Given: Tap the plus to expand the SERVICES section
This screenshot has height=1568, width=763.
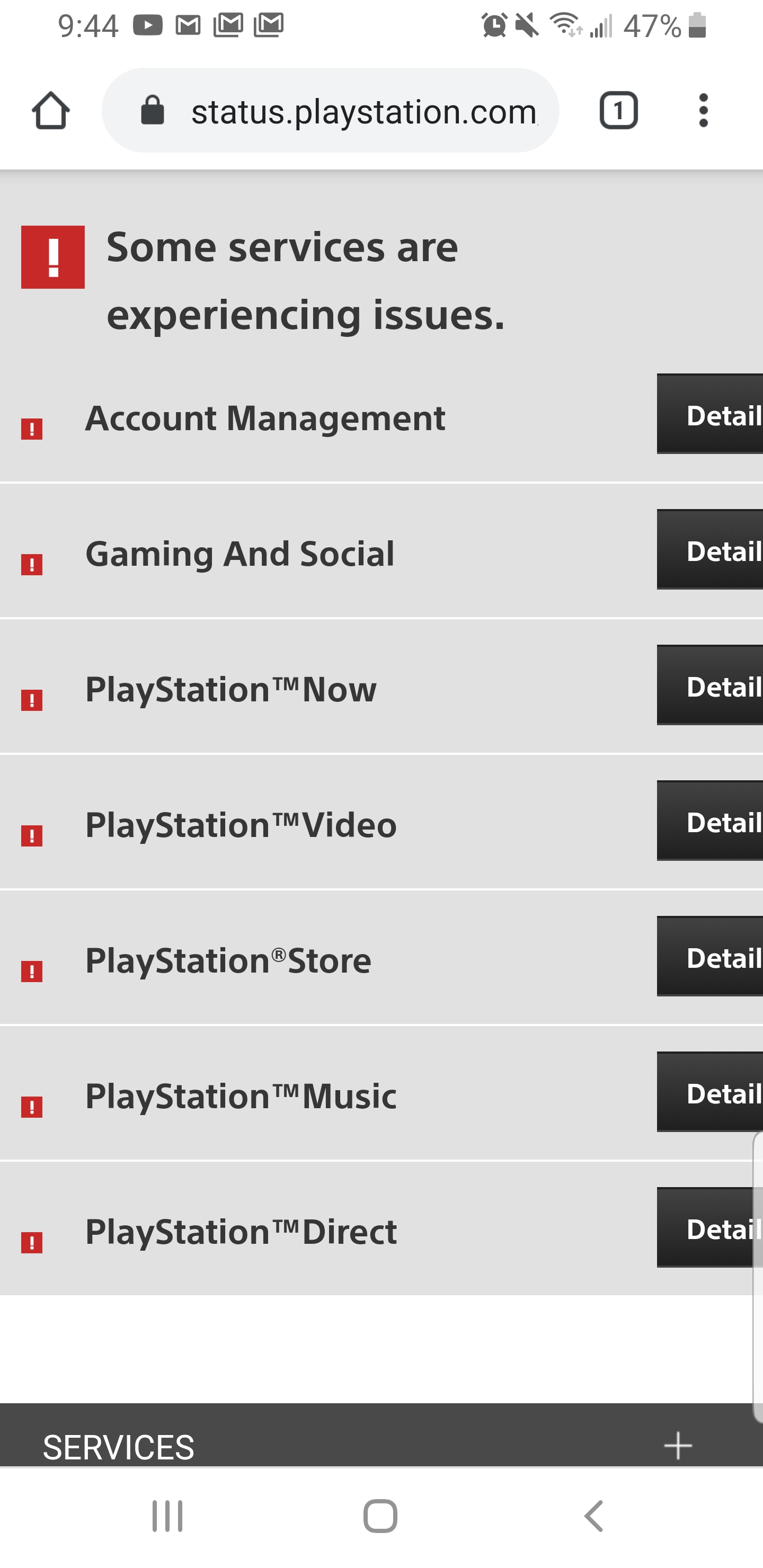Looking at the screenshot, I should tap(678, 1445).
